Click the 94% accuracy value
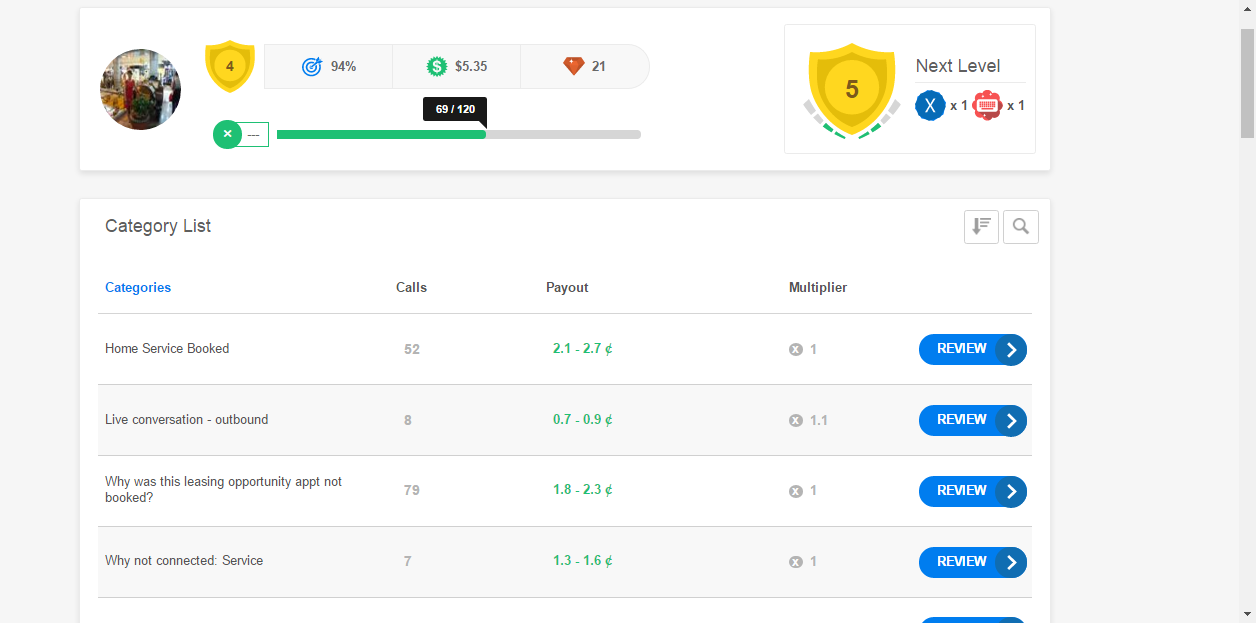This screenshot has width=1256, height=623. click(x=344, y=67)
